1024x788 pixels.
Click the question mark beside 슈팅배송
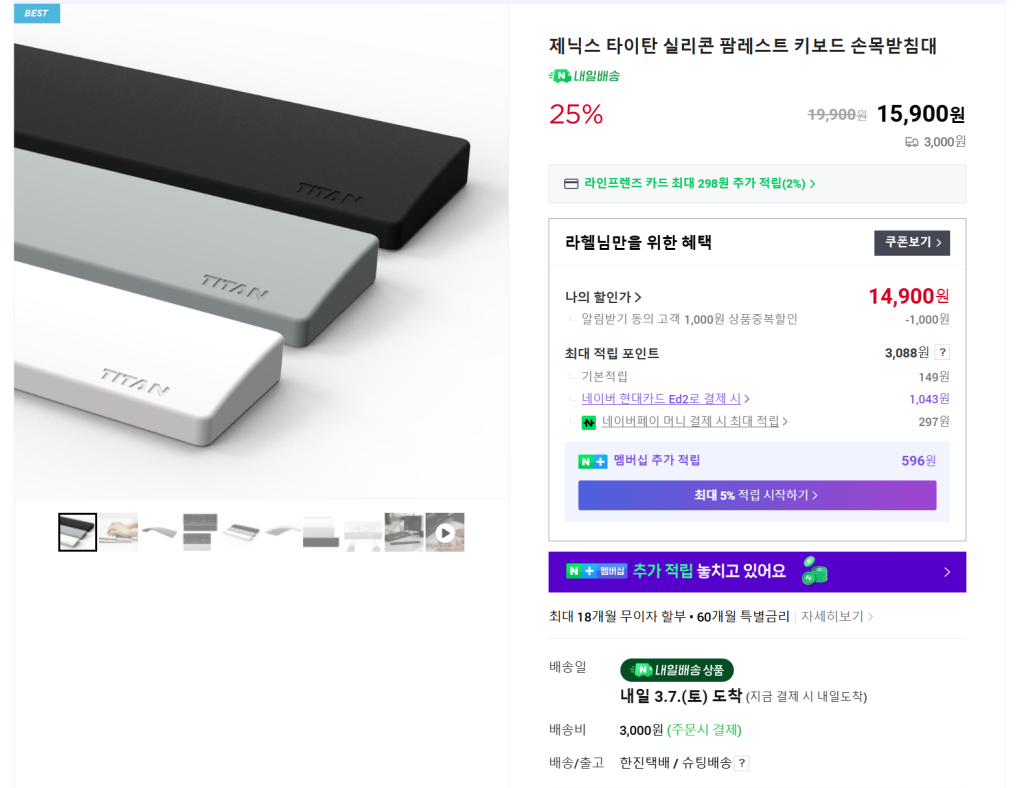(x=742, y=763)
